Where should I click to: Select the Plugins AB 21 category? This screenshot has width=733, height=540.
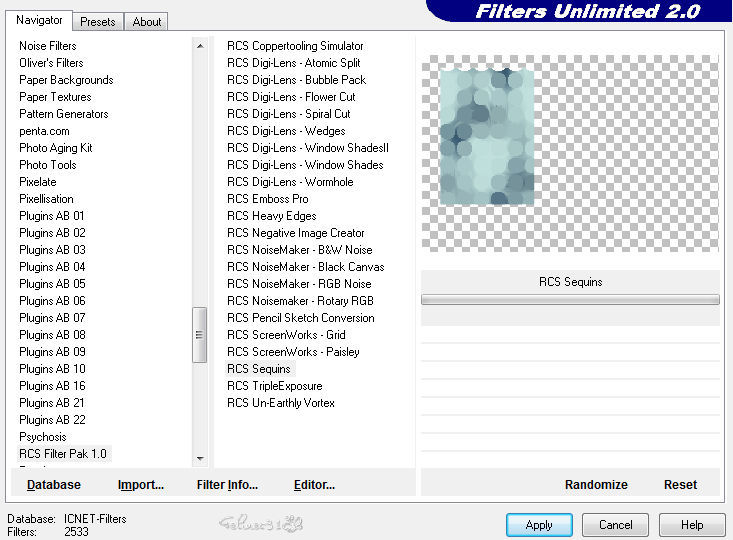[52, 403]
